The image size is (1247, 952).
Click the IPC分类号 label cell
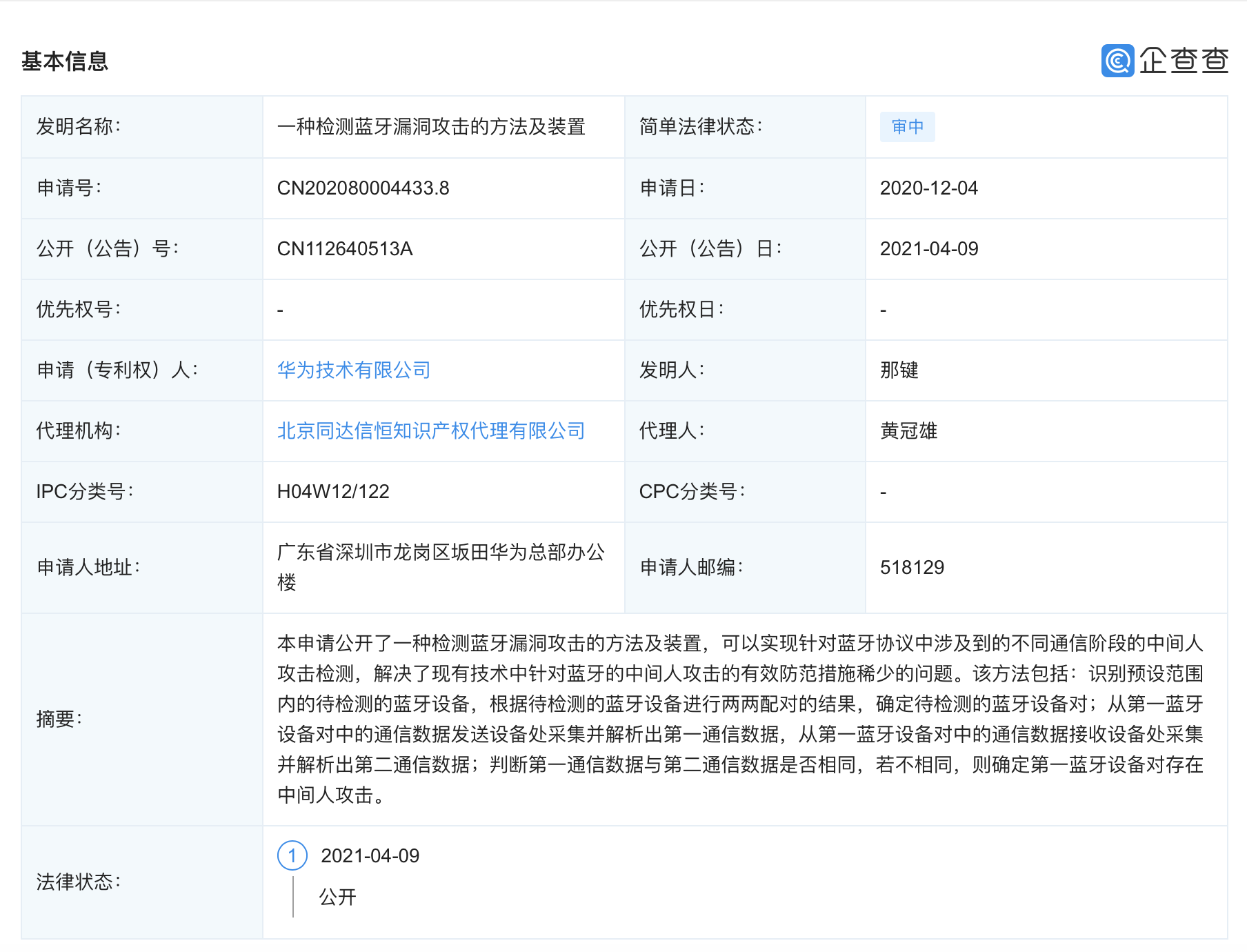tap(142, 492)
